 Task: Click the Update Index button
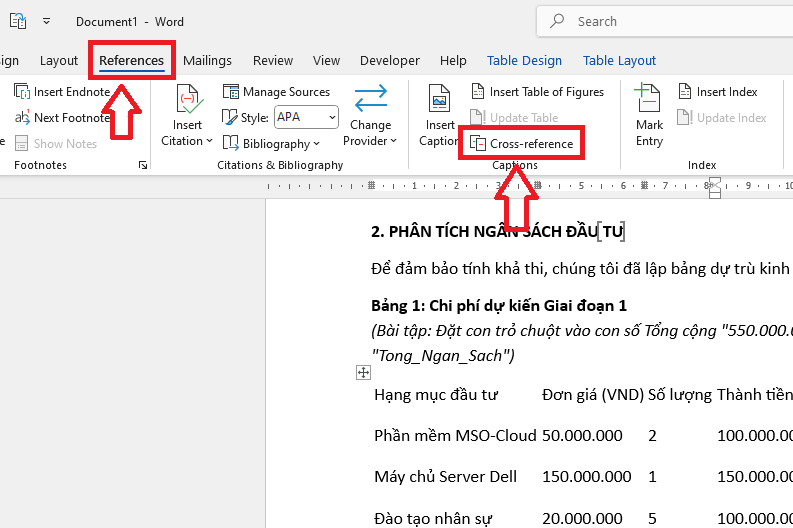coord(722,117)
